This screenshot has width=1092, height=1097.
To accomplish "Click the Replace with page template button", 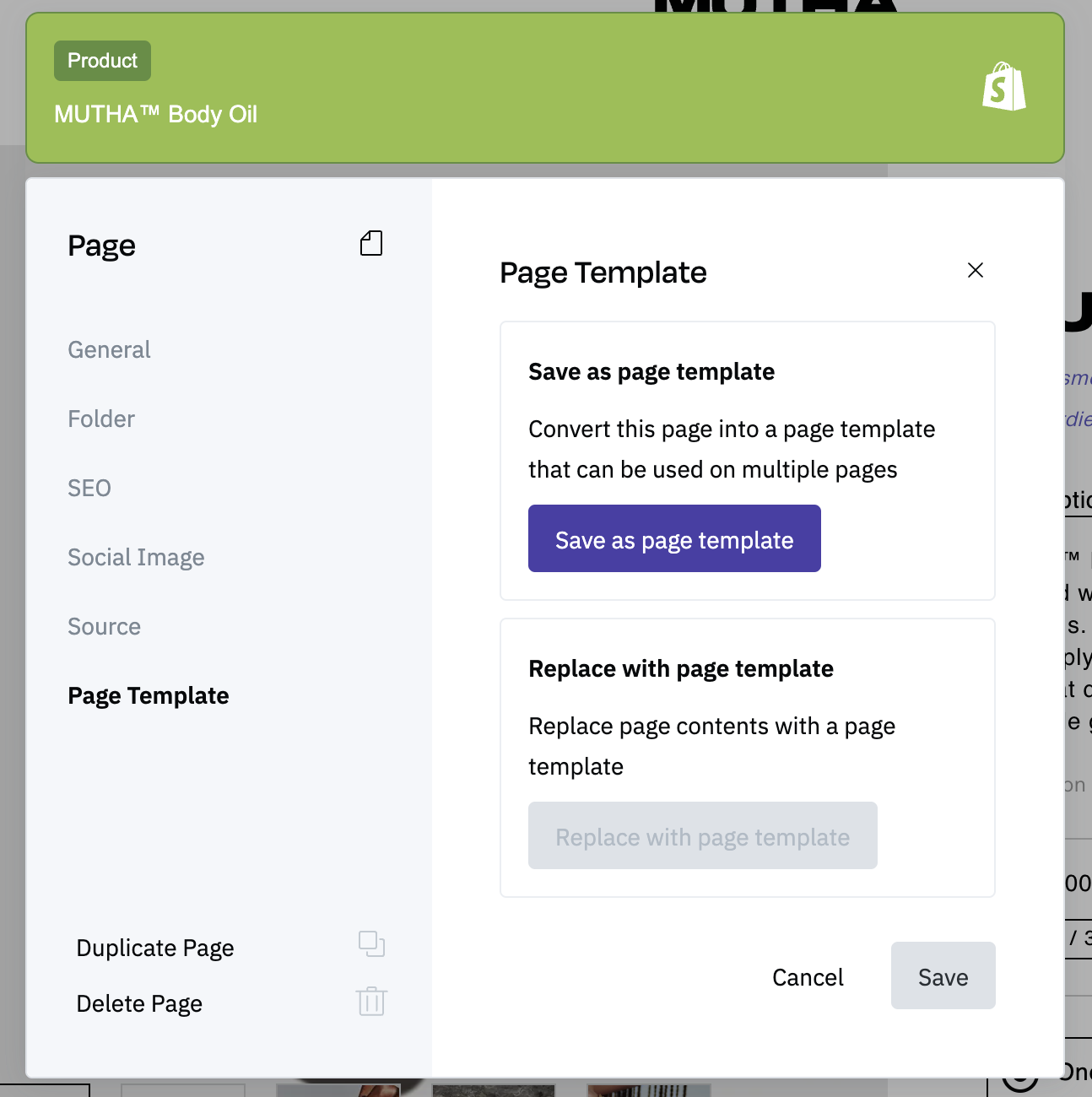I will 703,835.
